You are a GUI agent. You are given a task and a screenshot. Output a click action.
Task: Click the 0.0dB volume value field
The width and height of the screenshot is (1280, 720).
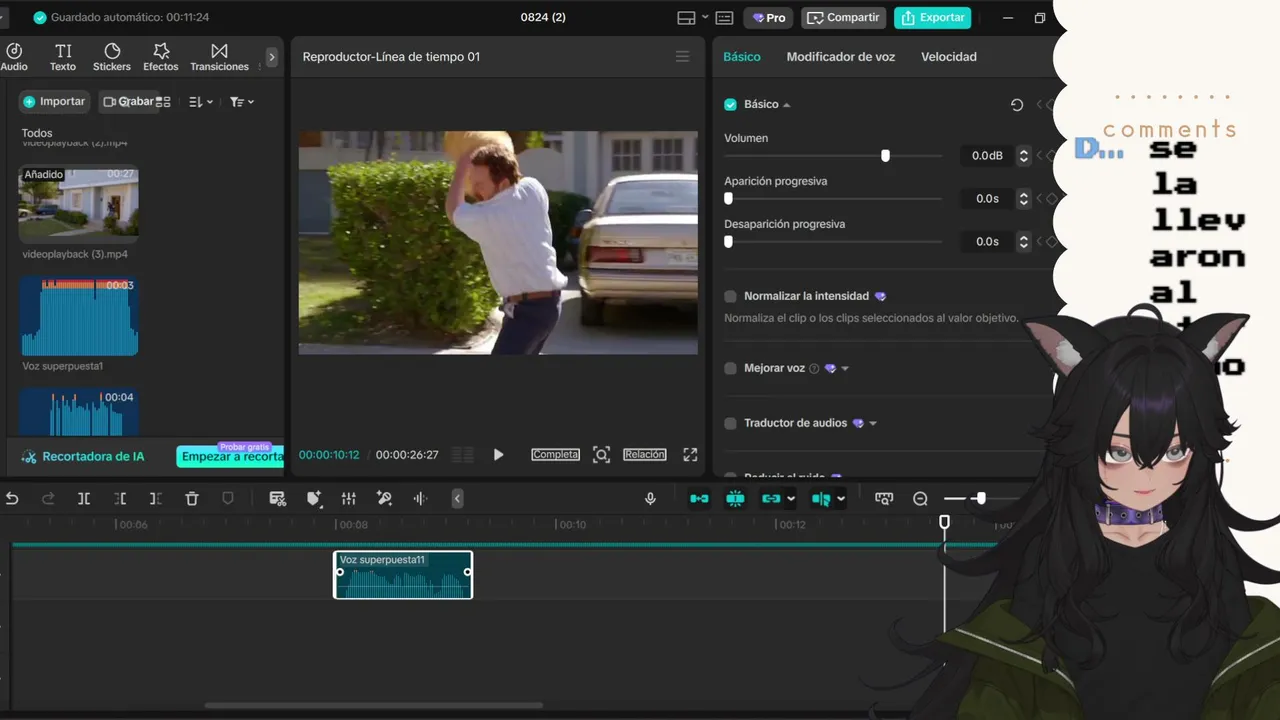(985, 156)
